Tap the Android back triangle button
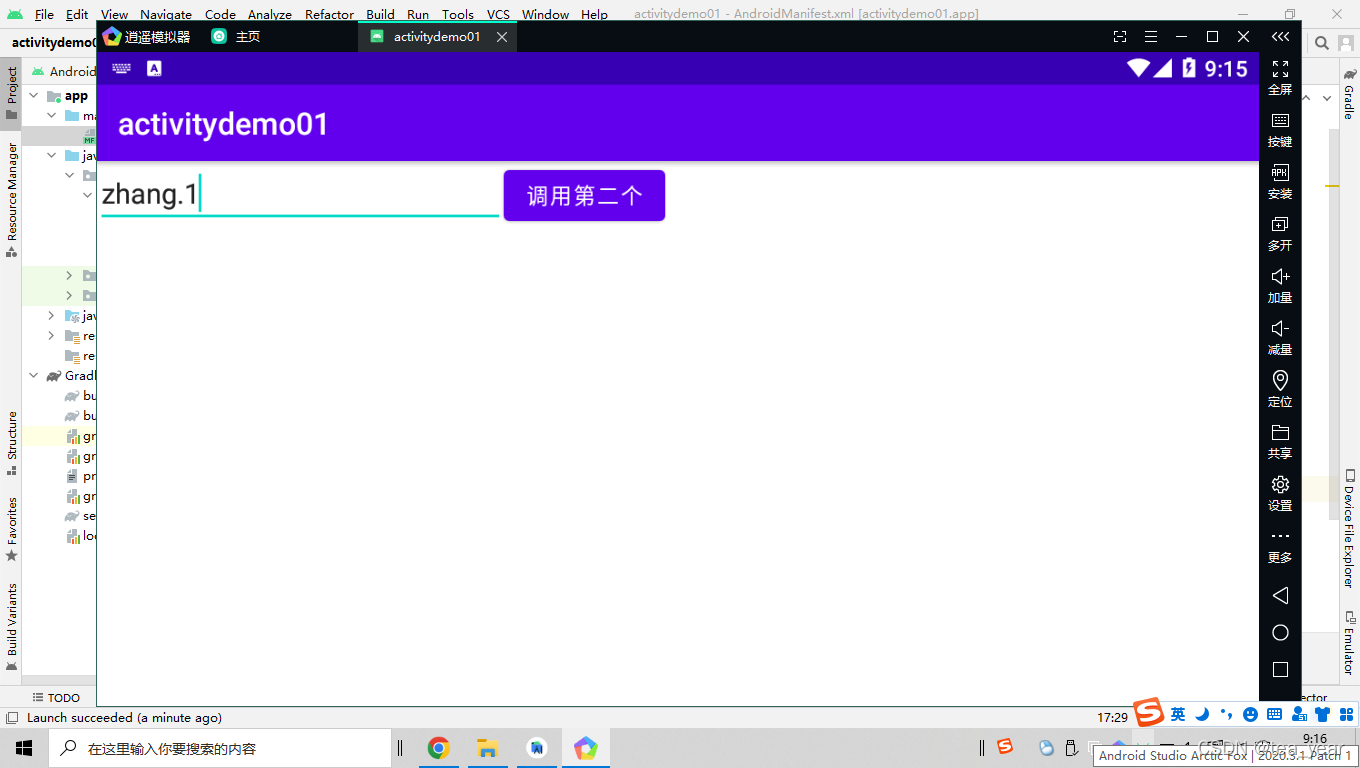 click(1280, 595)
